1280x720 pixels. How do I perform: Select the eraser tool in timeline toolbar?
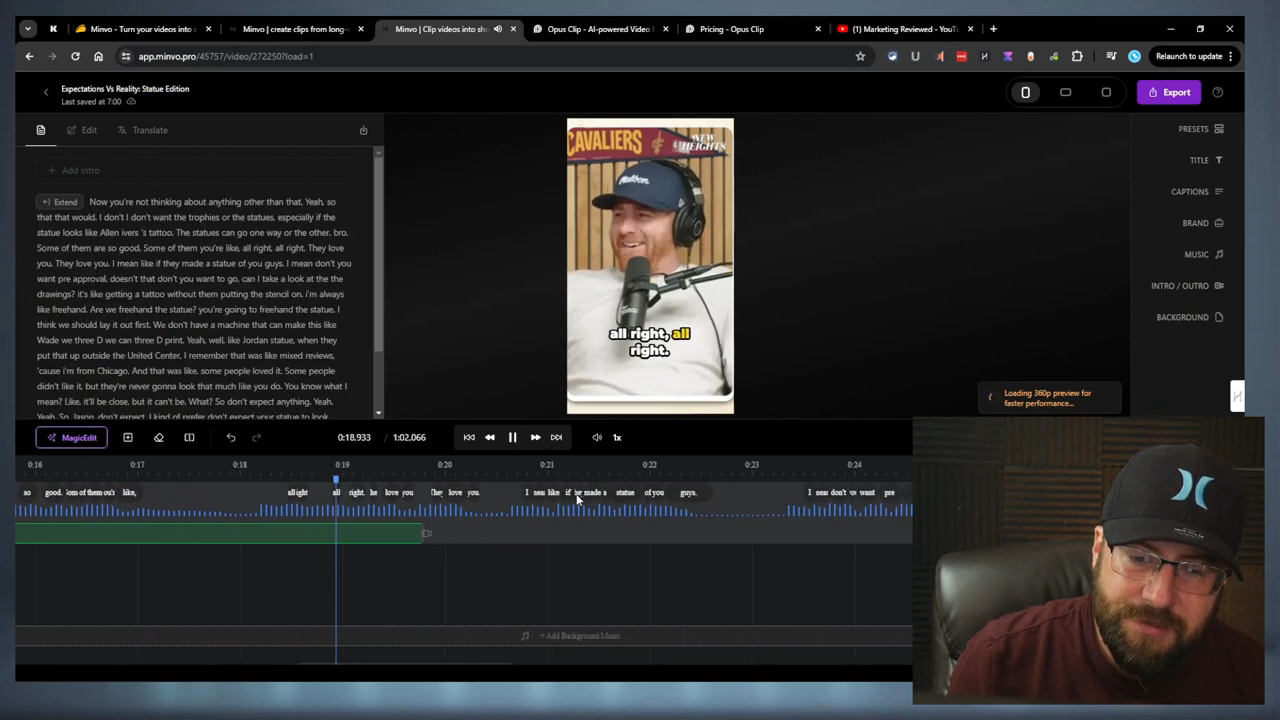[158, 437]
